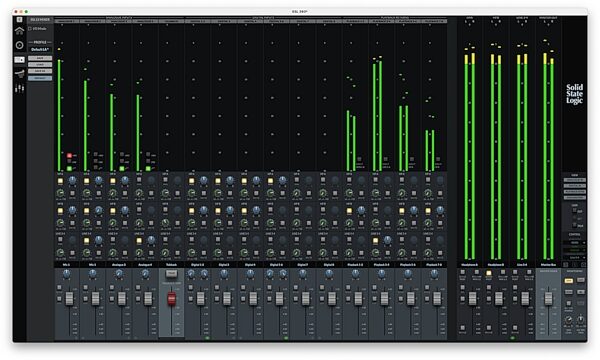Click the left knob in Monitoring section
Screen dimensions: 600x360
click(x=569, y=319)
